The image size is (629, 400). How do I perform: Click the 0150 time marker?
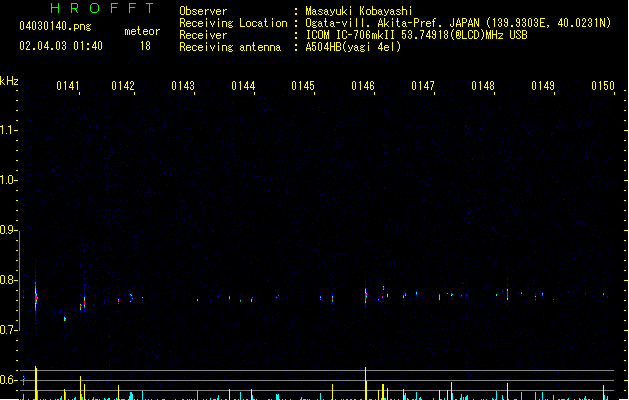point(603,86)
